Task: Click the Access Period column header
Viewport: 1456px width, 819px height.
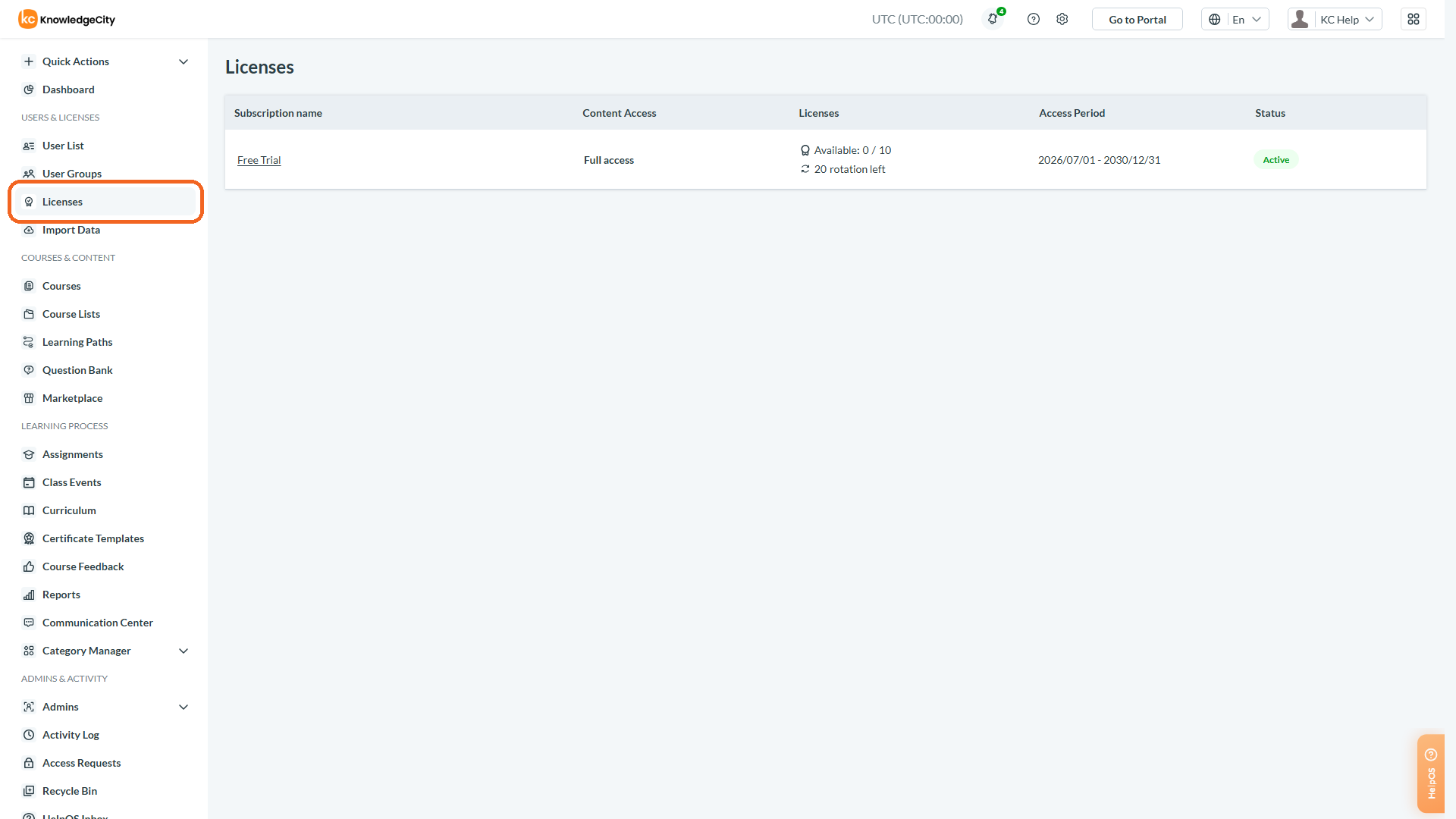Action: [x=1072, y=113]
